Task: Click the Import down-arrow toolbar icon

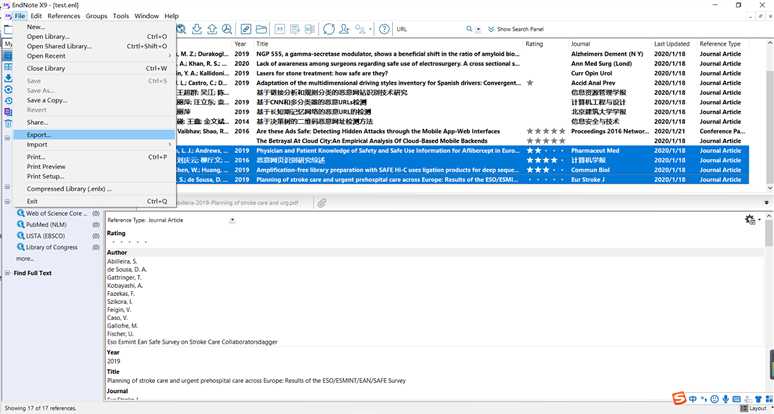Action: click(x=196, y=29)
